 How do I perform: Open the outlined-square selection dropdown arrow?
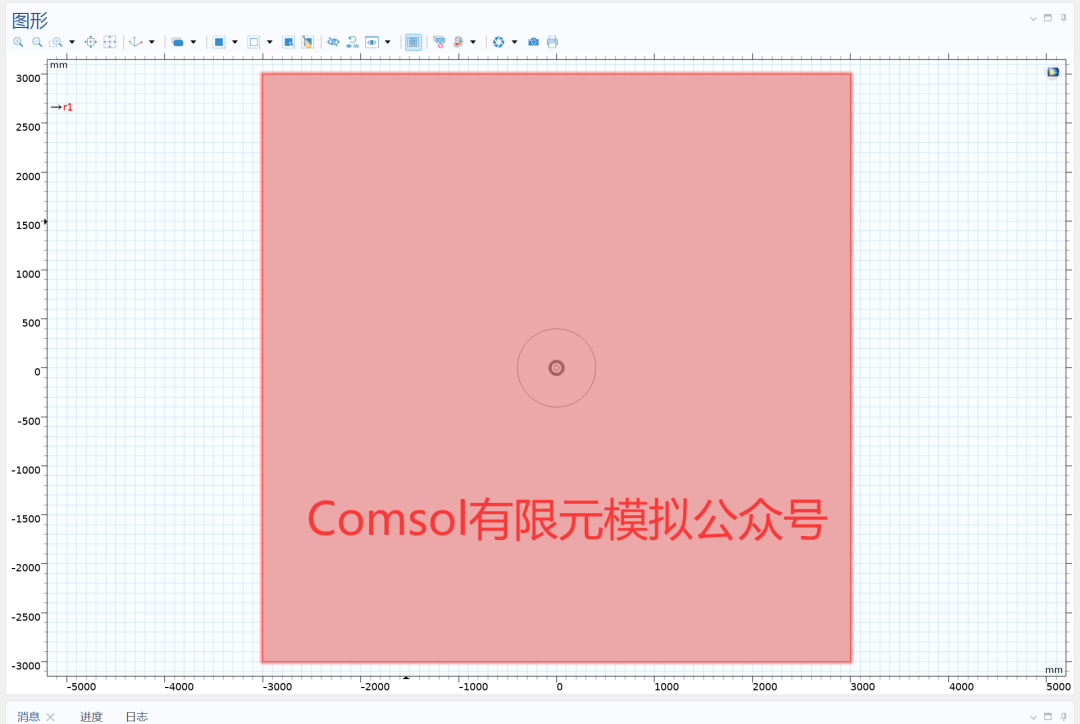(x=269, y=42)
